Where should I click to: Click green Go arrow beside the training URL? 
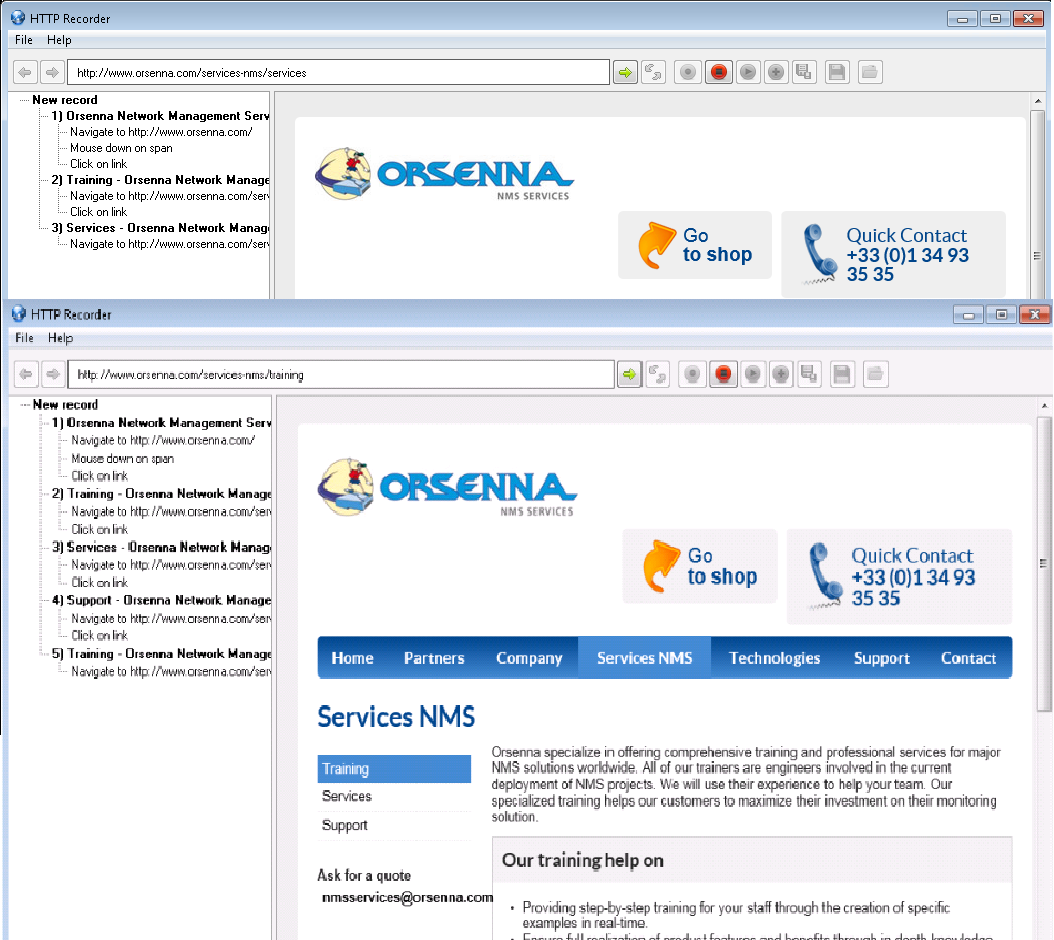click(x=628, y=375)
